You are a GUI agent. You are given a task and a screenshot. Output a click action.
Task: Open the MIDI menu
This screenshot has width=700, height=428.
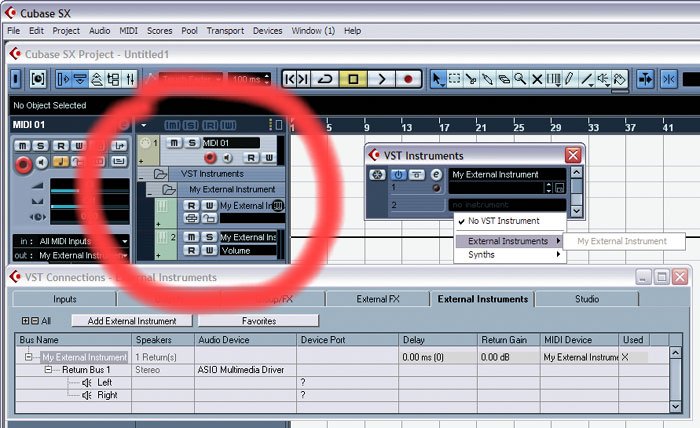(128, 31)
